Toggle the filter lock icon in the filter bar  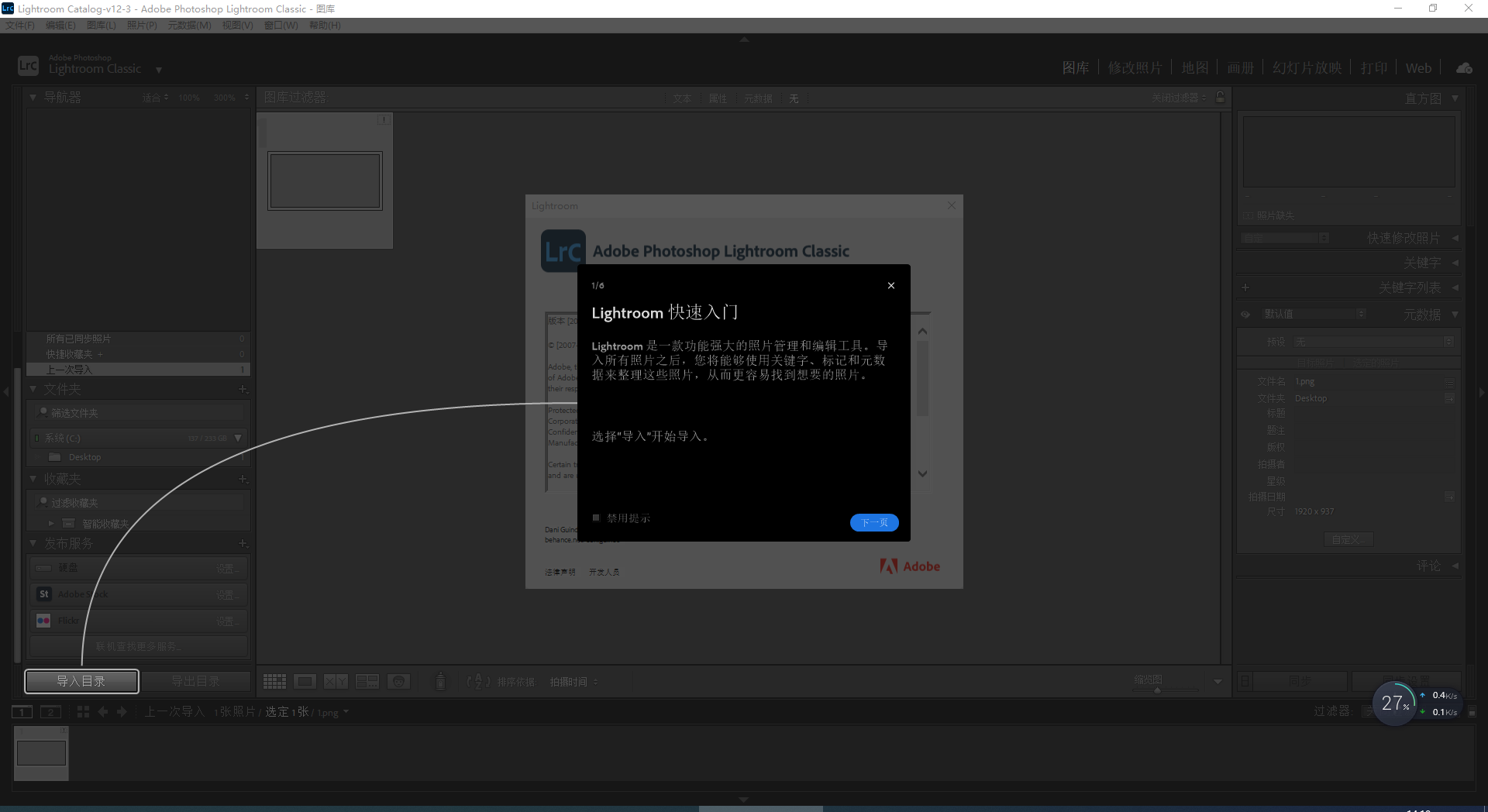[x=1219, y=98]
